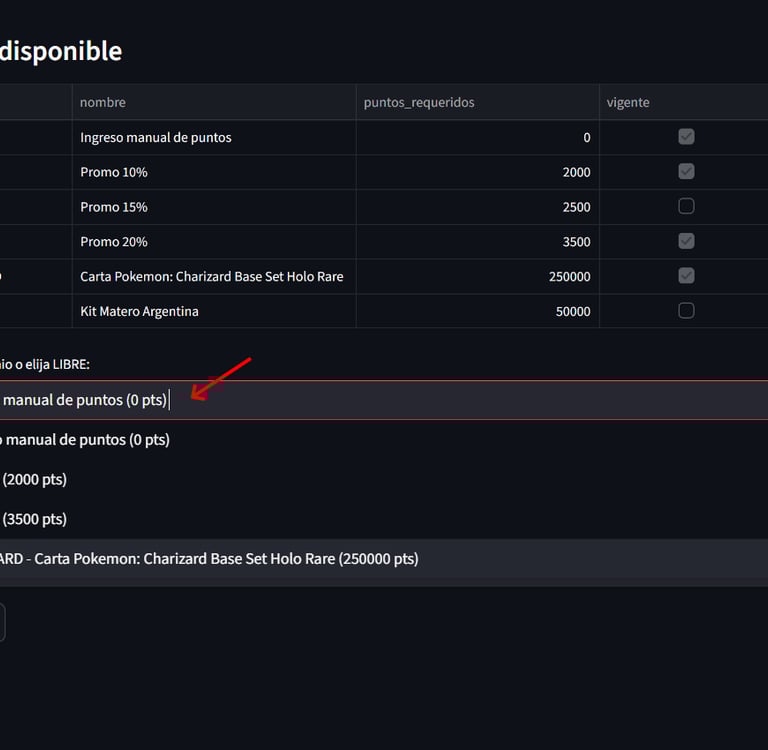Screen dimensions: 768x750
Task: Select the vigente column header
Action: click(628, 102)
